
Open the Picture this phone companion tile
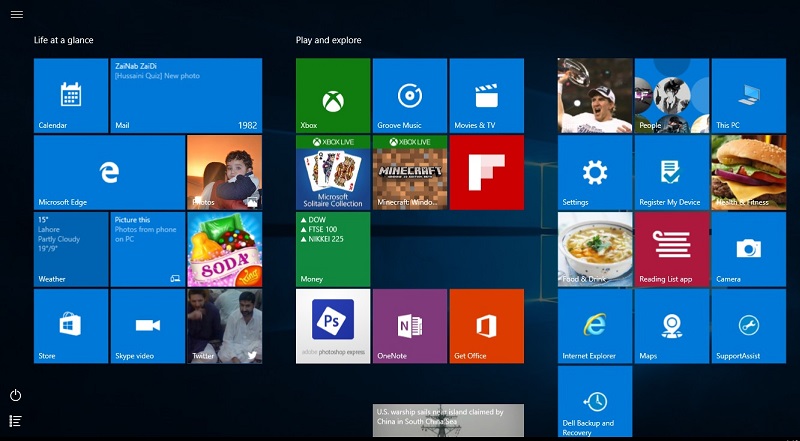[148, 250]
